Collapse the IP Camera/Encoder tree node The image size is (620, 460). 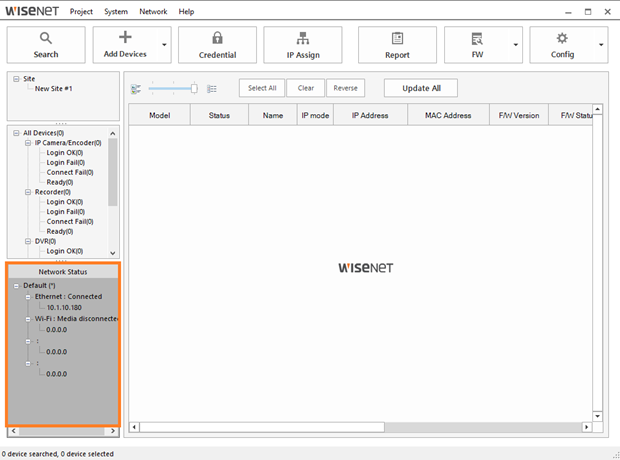click(28, 143)
